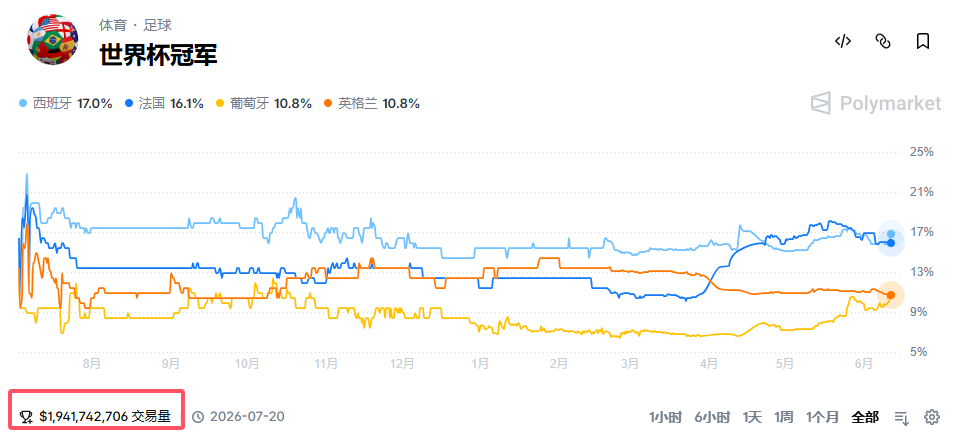This screenshot has height=434, width=960.
Task: Click the chart sort/filter lines icon
Action: coord(902,418)
